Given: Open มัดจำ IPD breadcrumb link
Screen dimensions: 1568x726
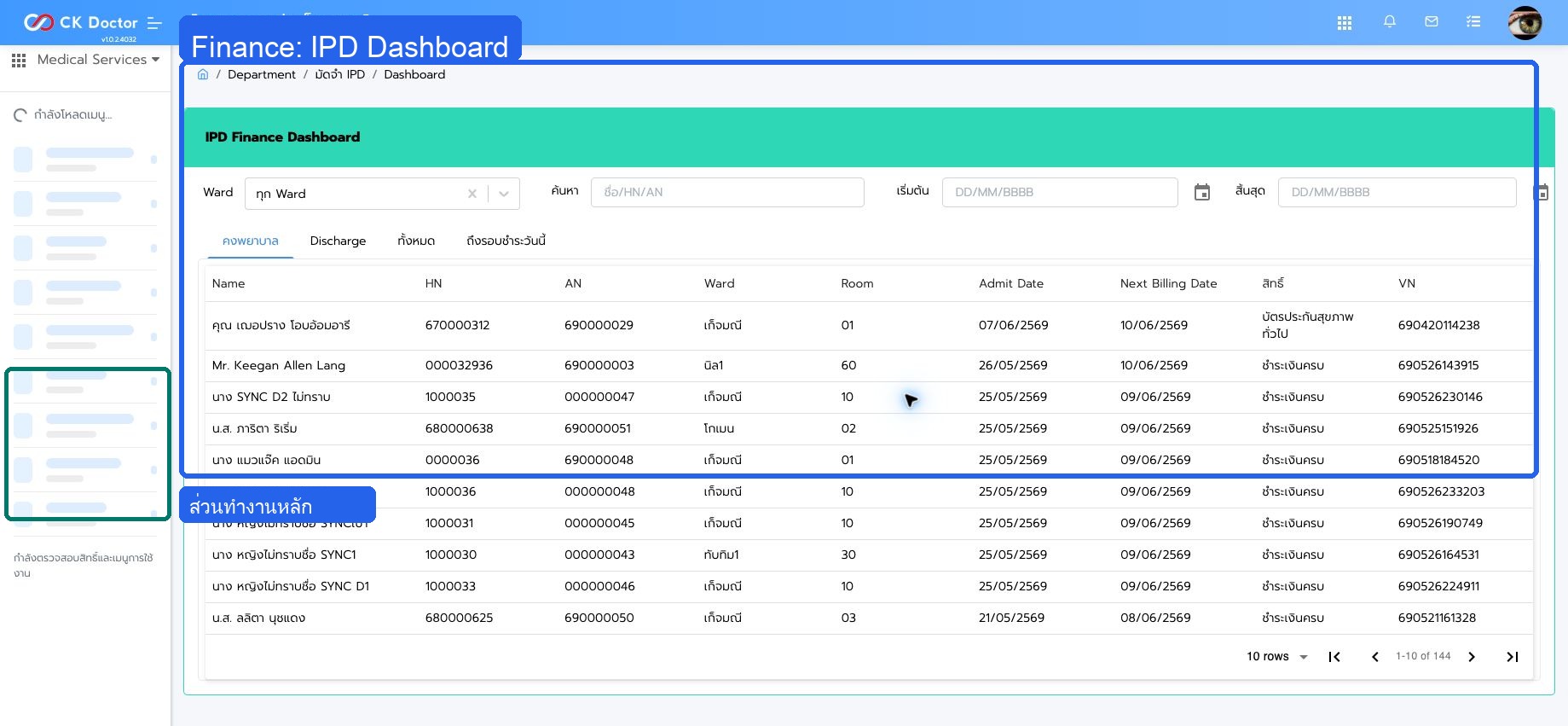Looking at the screenshot, I should point(339,74).
